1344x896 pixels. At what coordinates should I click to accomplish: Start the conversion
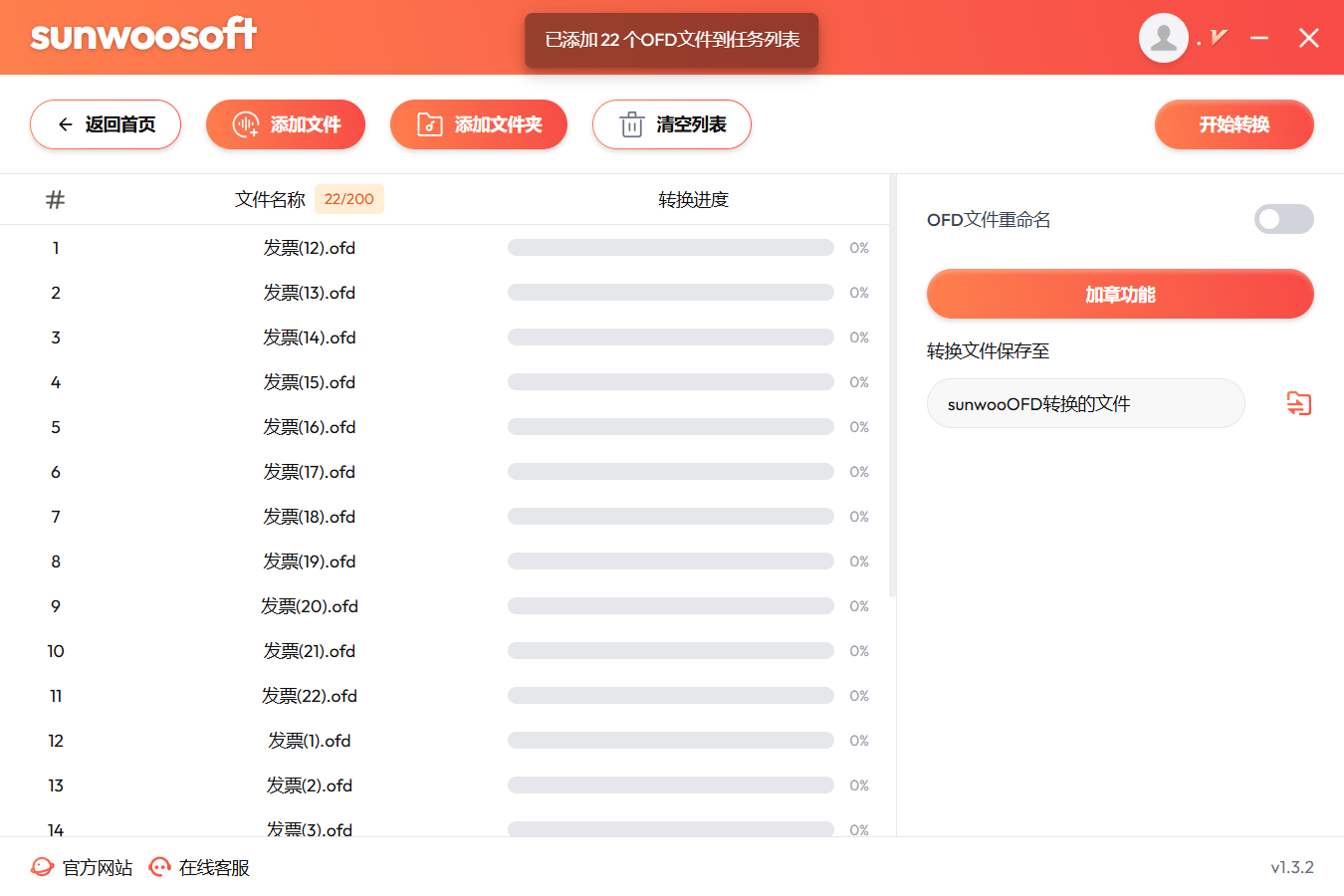tap(1233, 124)
